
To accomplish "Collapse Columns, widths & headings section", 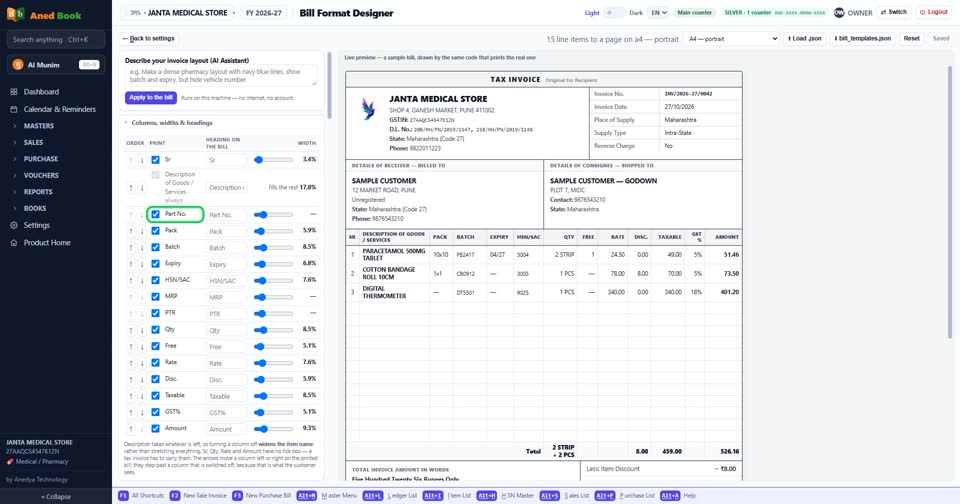I will click(168, 123).
